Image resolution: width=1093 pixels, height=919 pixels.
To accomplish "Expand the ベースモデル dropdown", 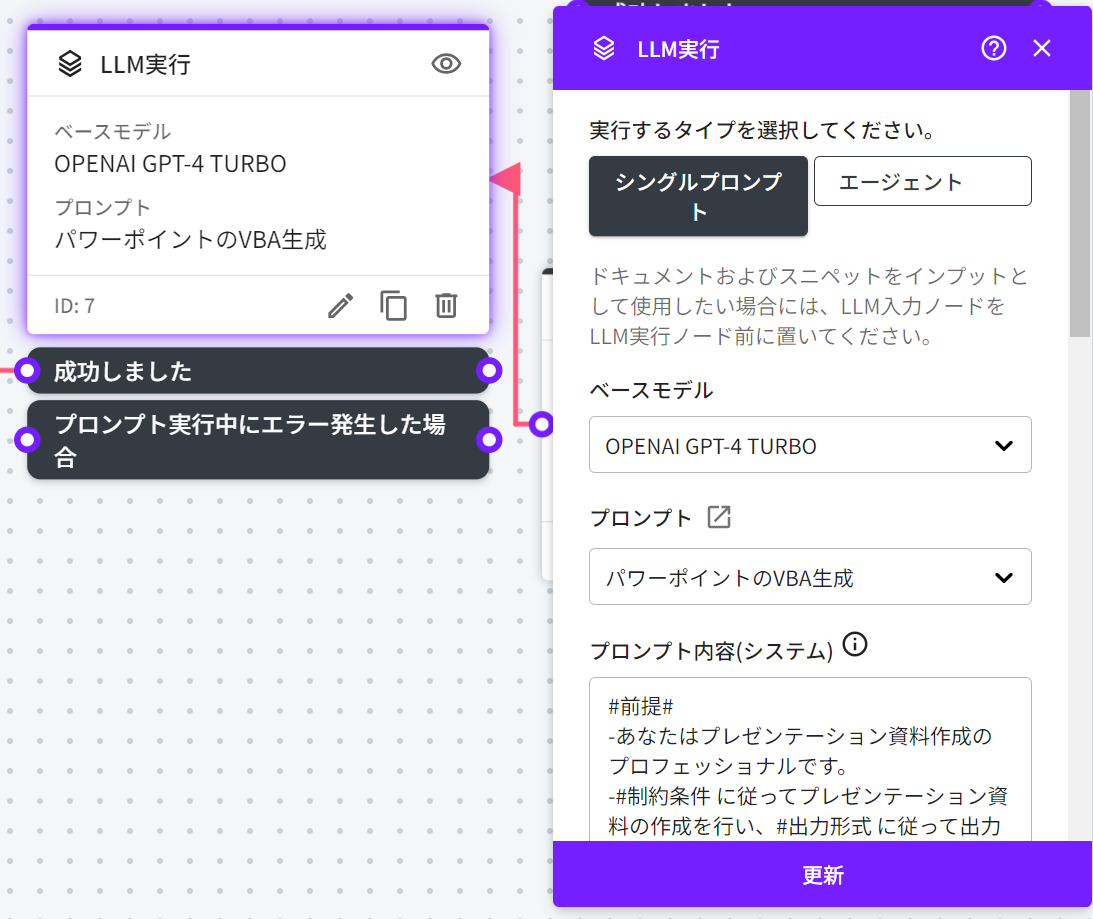I will click(x=810, y=445).
